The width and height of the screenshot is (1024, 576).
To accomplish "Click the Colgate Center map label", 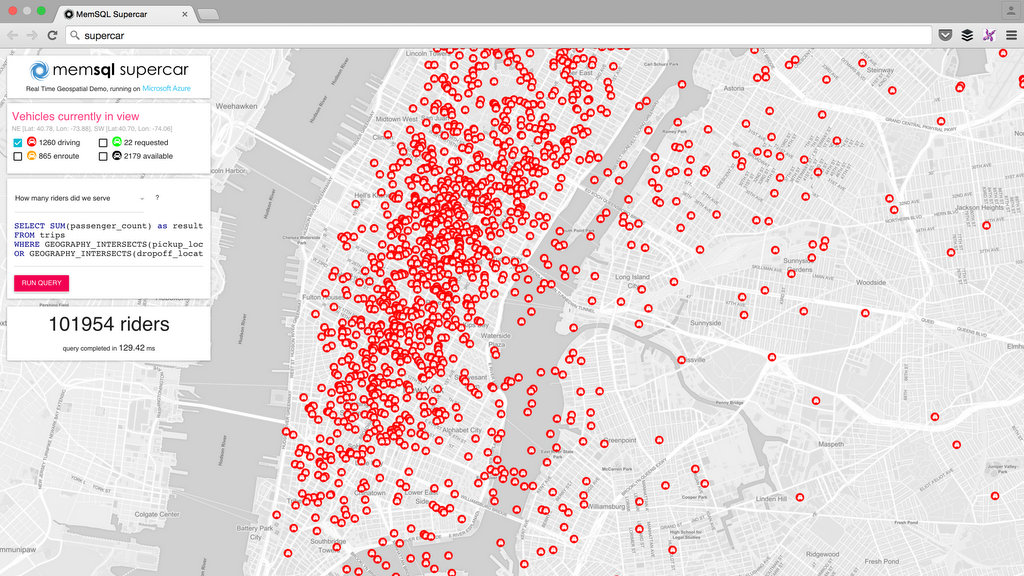I will coord(157,514).
